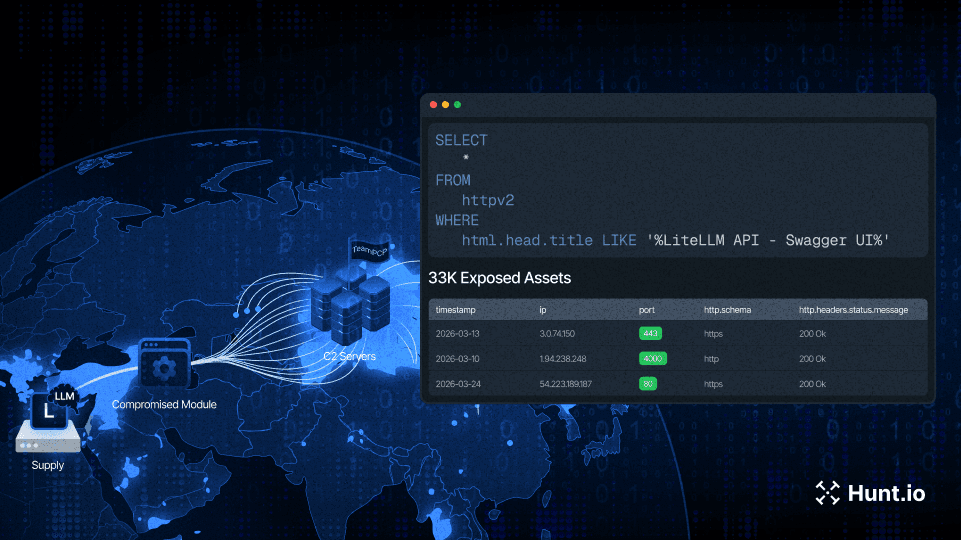Click the 33K Exposed Assets heading
This screenshot has height=540, width=961.
(499, 278)
